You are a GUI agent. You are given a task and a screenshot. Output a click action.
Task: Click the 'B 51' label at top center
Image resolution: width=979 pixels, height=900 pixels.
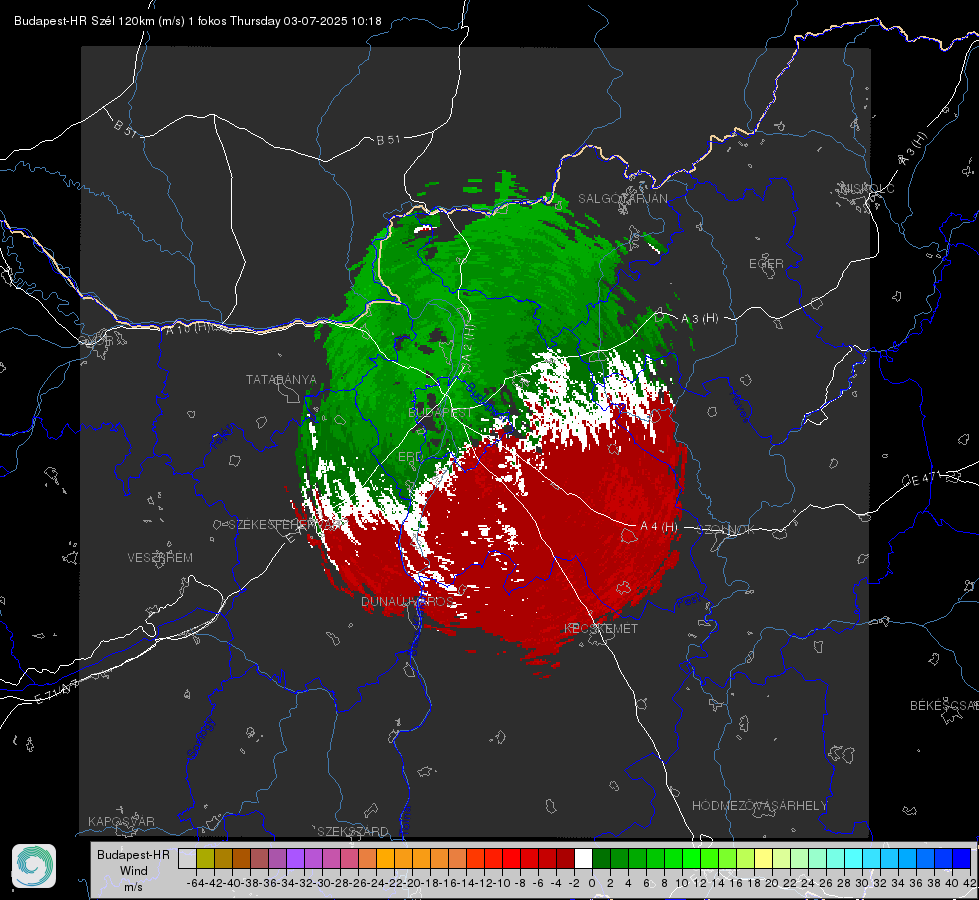pos(388,140)
